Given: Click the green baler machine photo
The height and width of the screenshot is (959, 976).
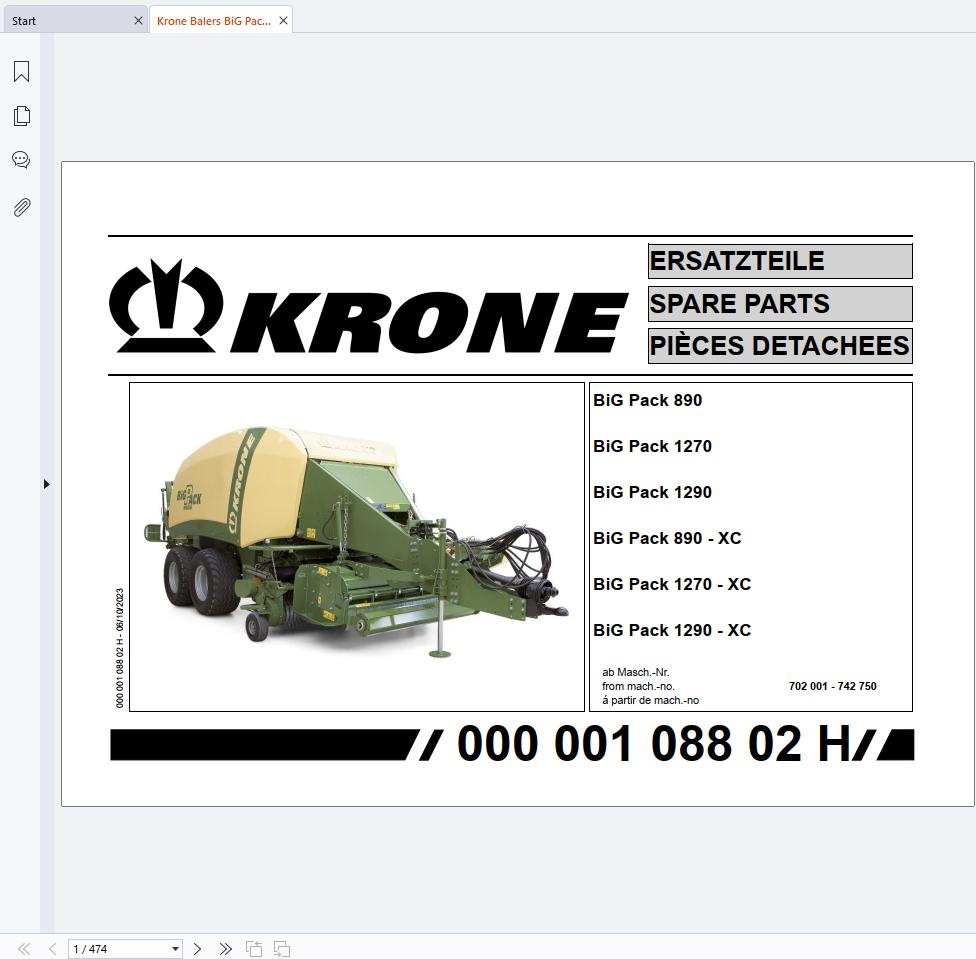Looking at the screenshot, I should (x=356, y=546).
